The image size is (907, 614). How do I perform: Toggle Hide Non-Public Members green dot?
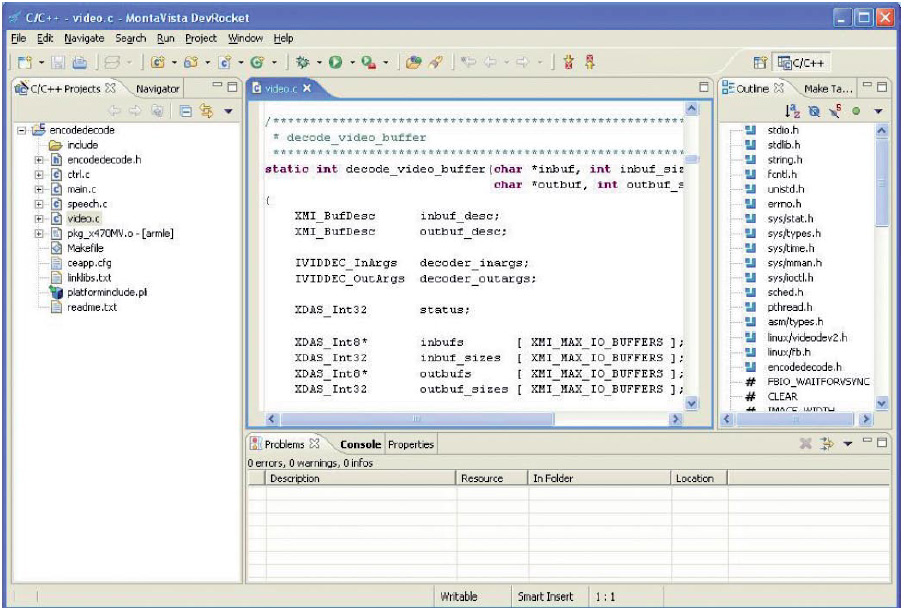856,111
